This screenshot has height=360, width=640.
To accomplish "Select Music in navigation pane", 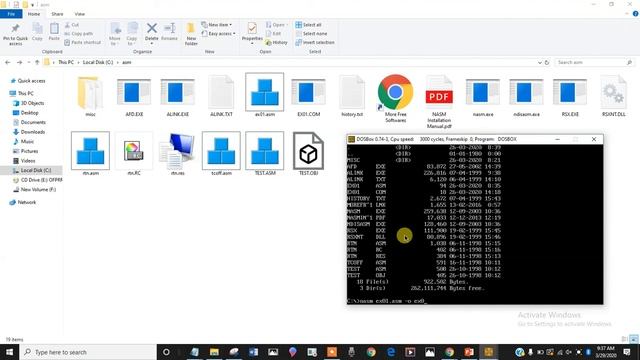I will point(24,142).
